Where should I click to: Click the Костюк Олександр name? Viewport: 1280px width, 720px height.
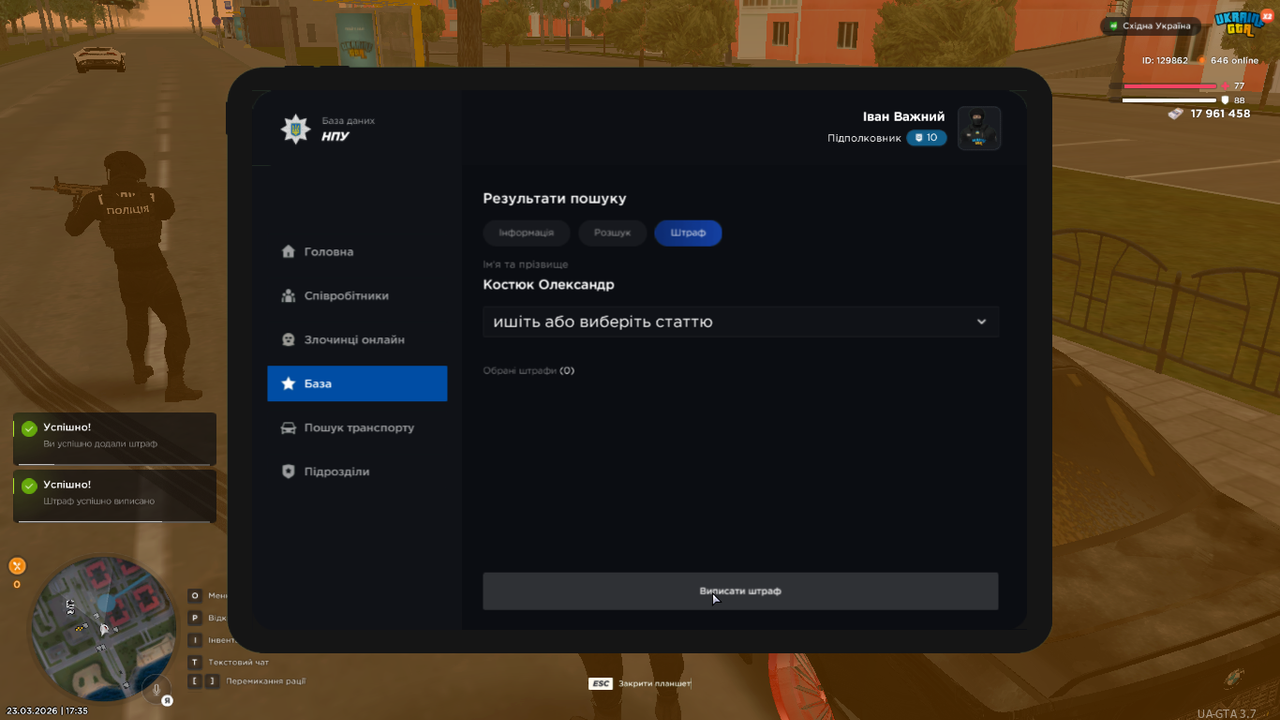(x=548, y=285)
